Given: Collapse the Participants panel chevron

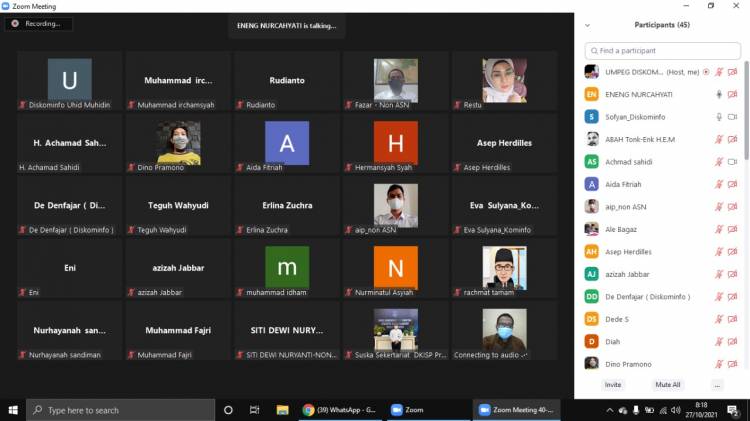Looking at the screenshot, I should (x=587, y=25).
